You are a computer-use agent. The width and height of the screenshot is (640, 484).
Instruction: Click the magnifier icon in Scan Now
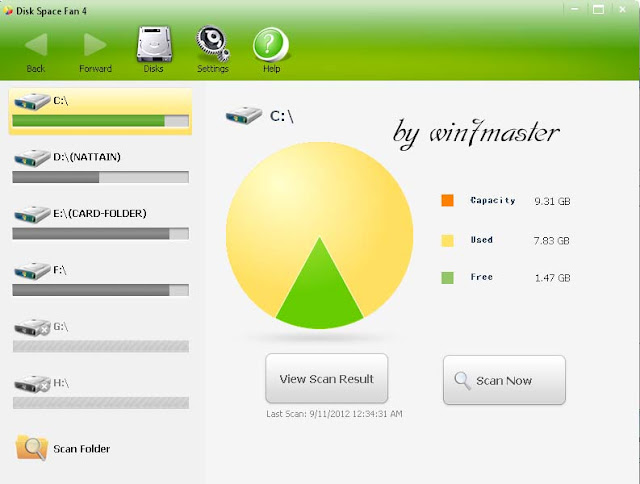tap(462, 381)
